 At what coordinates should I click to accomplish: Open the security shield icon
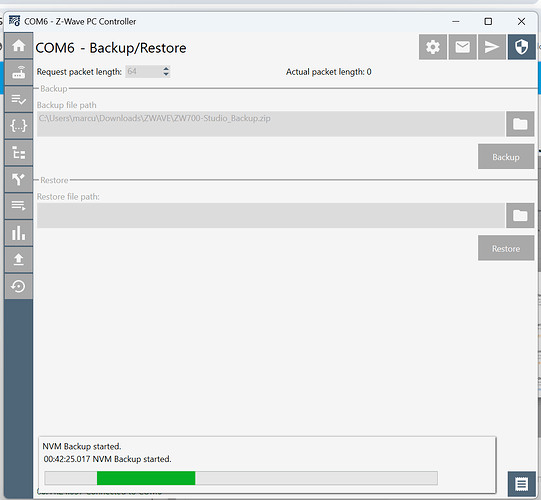pyautogui.click(x=521, y=47)
